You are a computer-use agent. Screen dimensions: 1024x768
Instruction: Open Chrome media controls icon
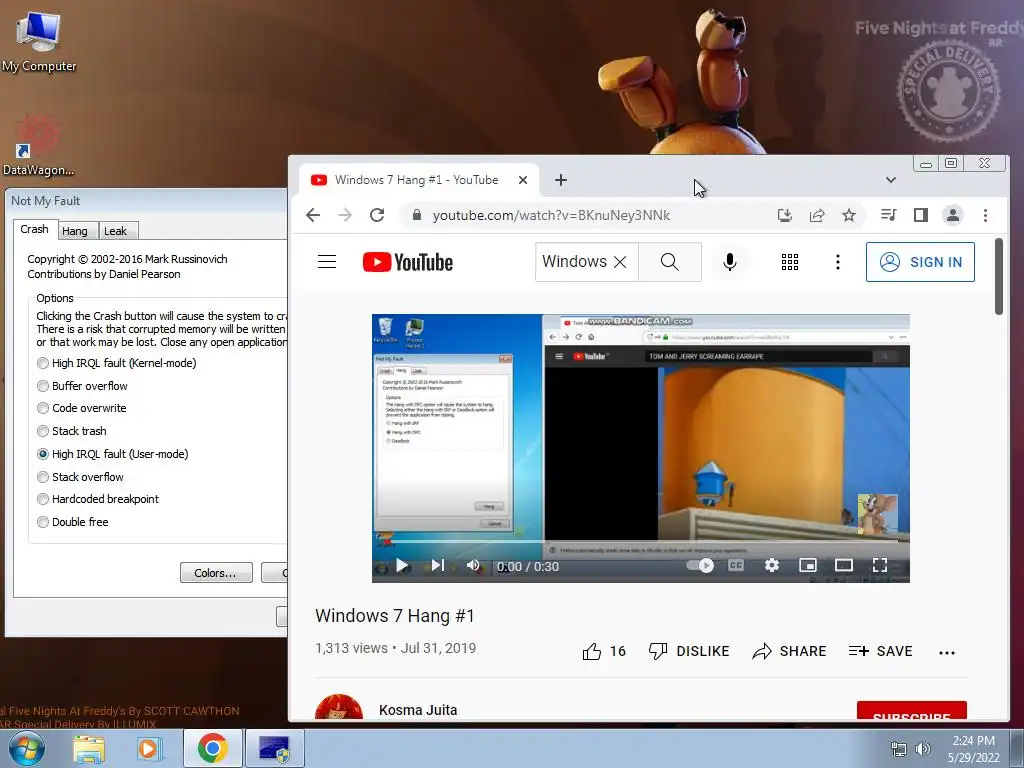pos(888,215)
